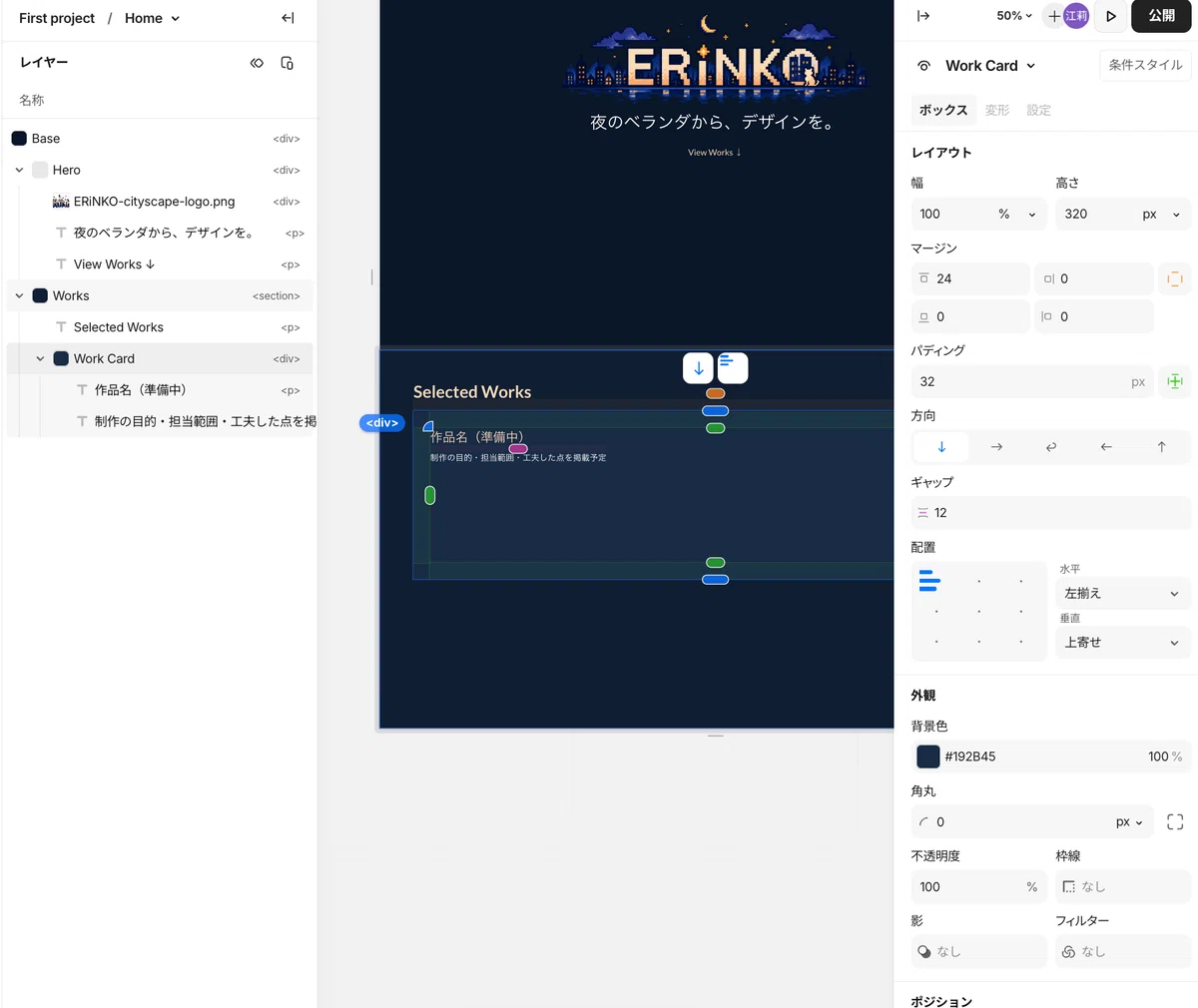Viewport: 1198px width, 1008px height.
Task: Click the 条件スタイル button
Action: coord(1145,65)
